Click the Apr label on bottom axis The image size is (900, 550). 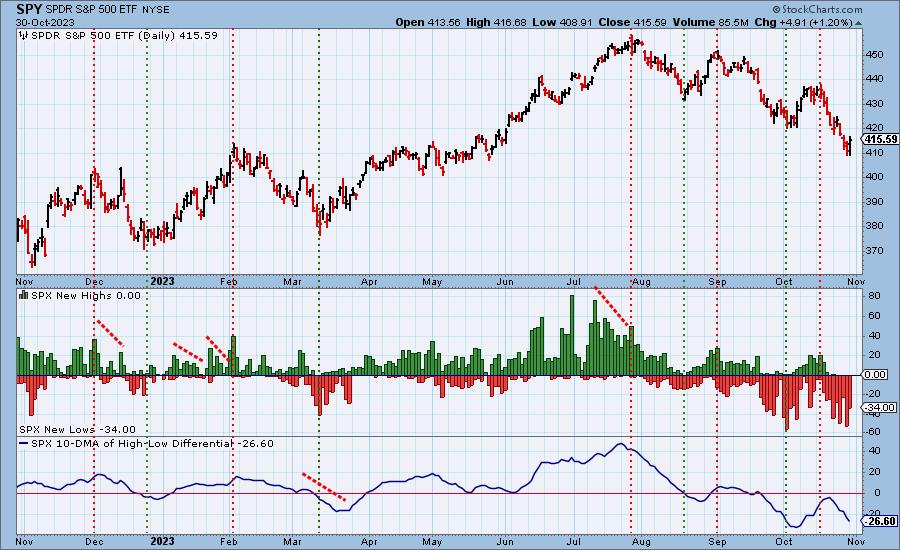click(x=369, y=541)
